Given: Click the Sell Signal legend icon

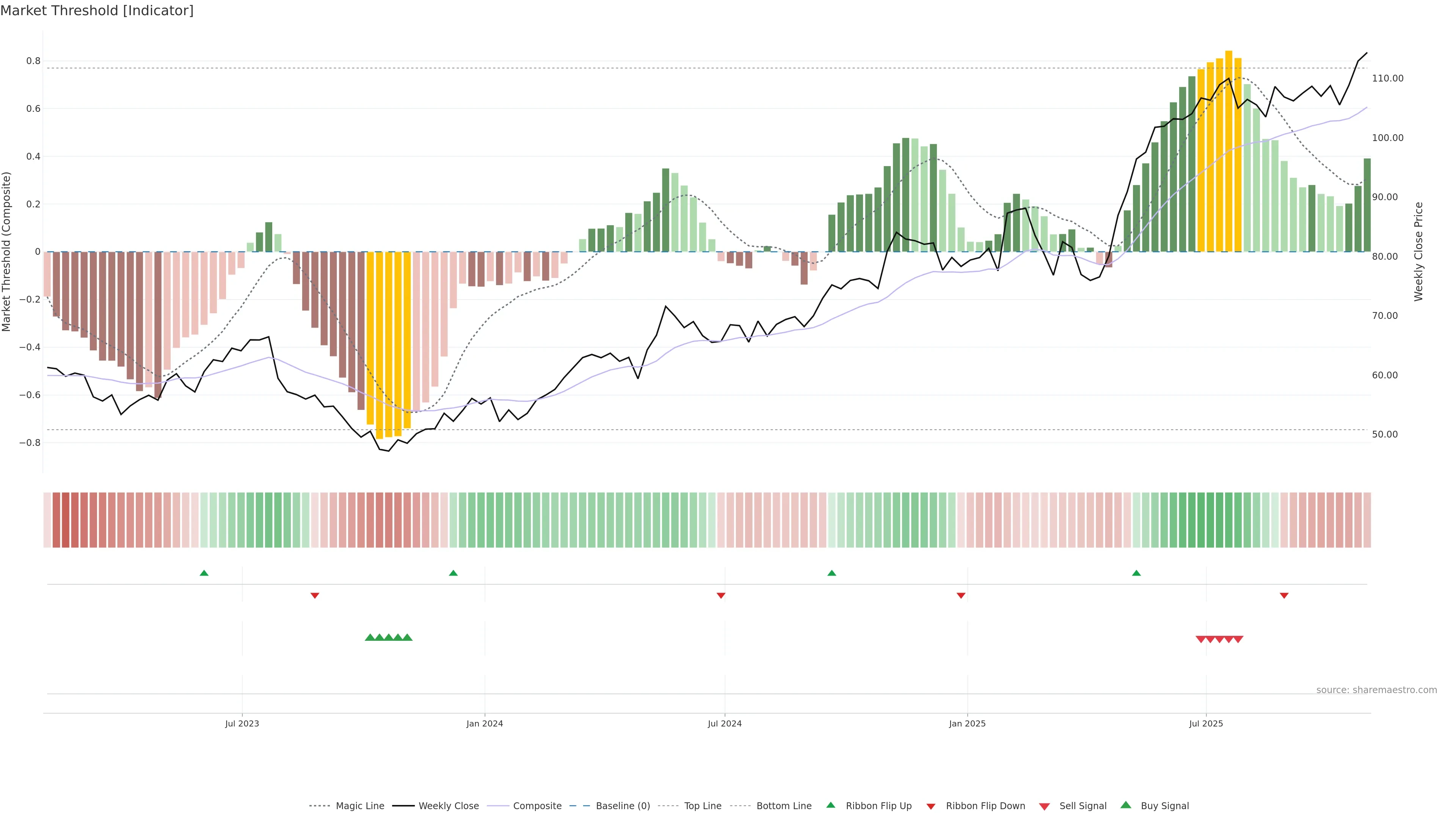Looking at the screenshot, I should (x=1045, y=806).
